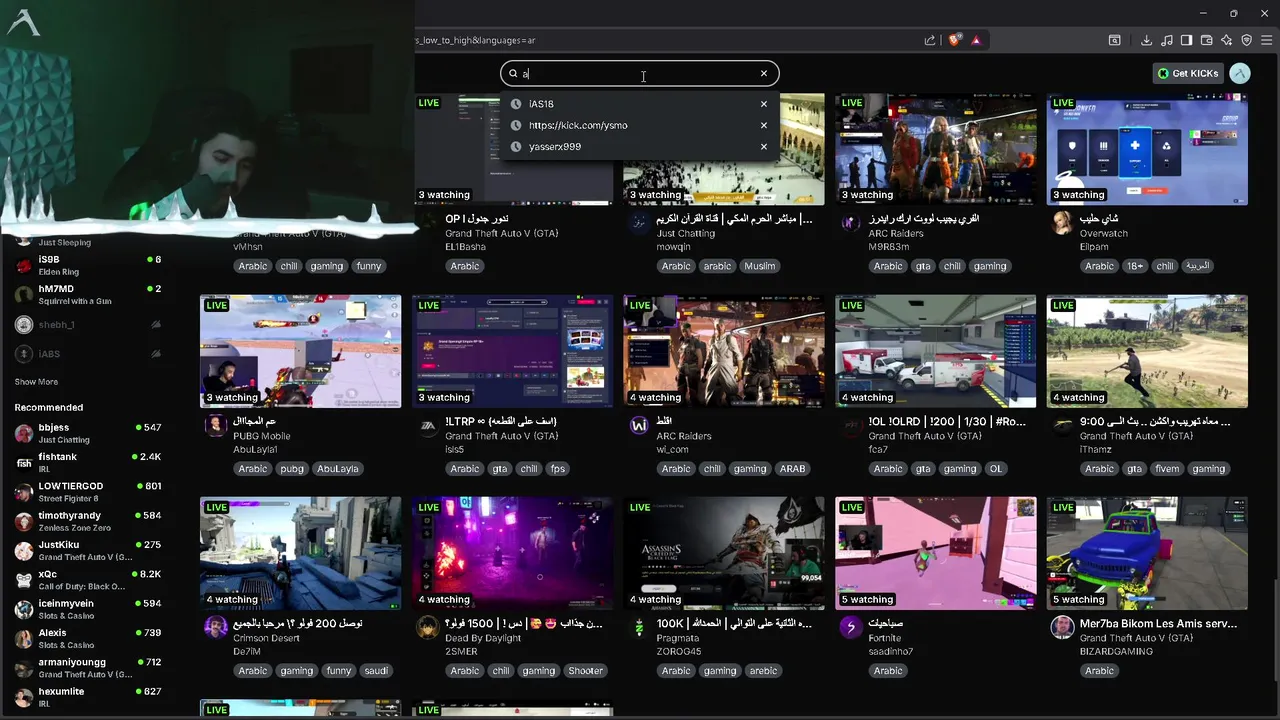Screen dimensions: 1280x720
Task: Open recommended channel fishtank
Action: 88,462
